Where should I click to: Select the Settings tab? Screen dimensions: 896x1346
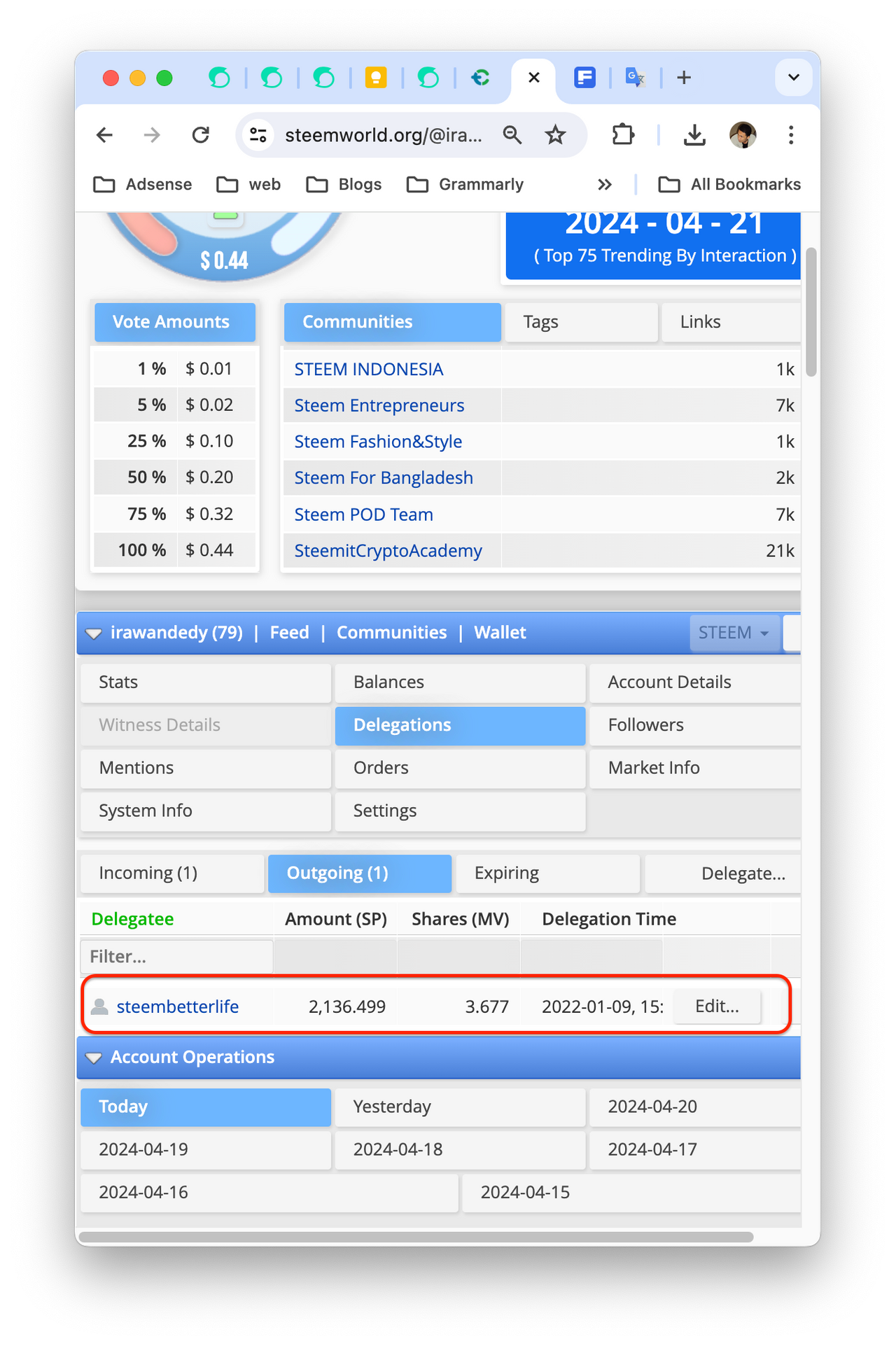(460, 811)
